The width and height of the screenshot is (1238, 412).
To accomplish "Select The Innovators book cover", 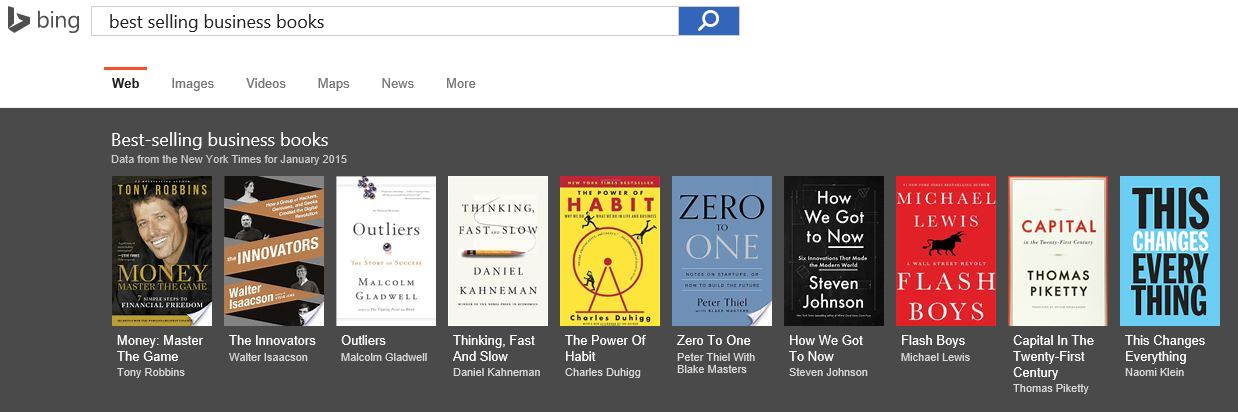I will click(x=274, y=250).
